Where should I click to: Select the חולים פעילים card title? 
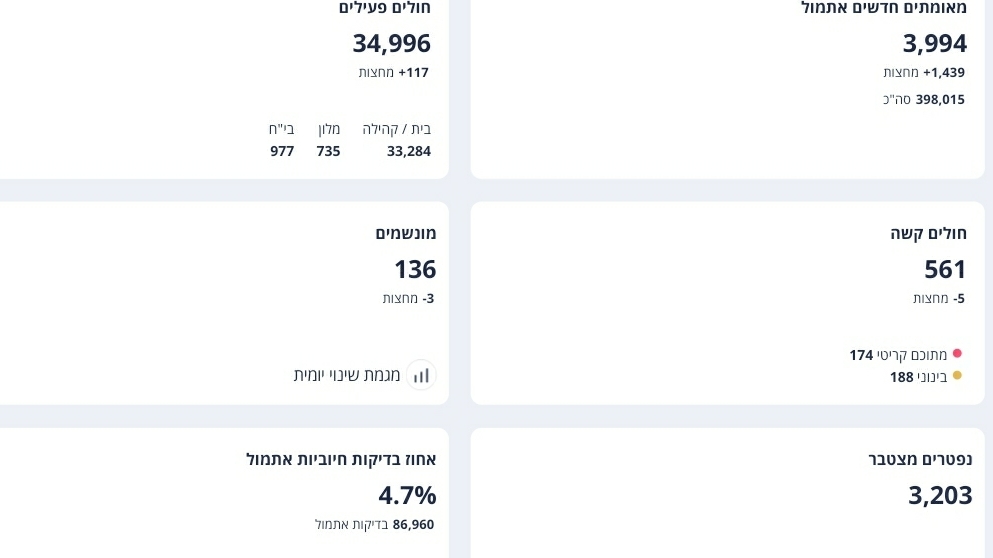click(x=384, y=8)
